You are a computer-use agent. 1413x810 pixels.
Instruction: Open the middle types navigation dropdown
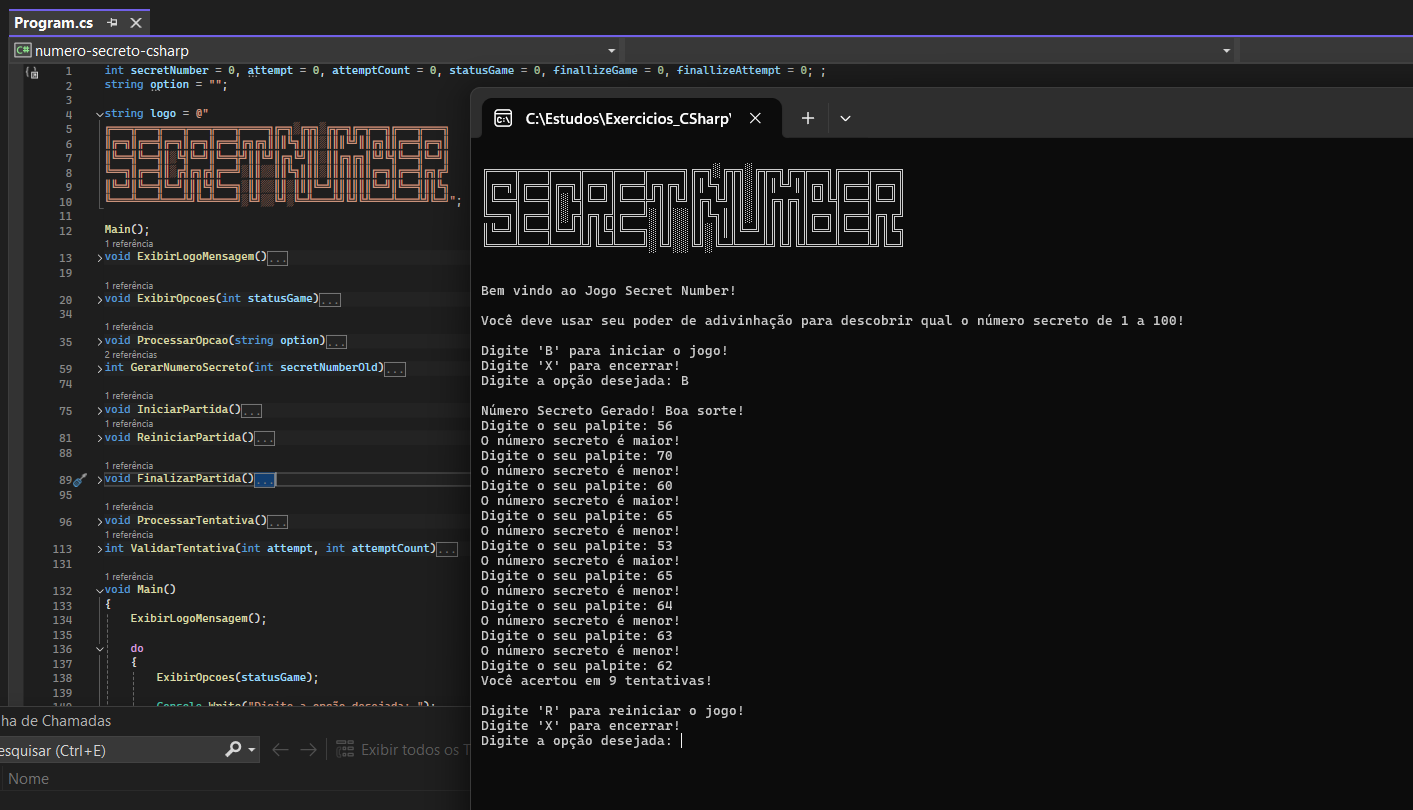click(x=1227, y=50)
